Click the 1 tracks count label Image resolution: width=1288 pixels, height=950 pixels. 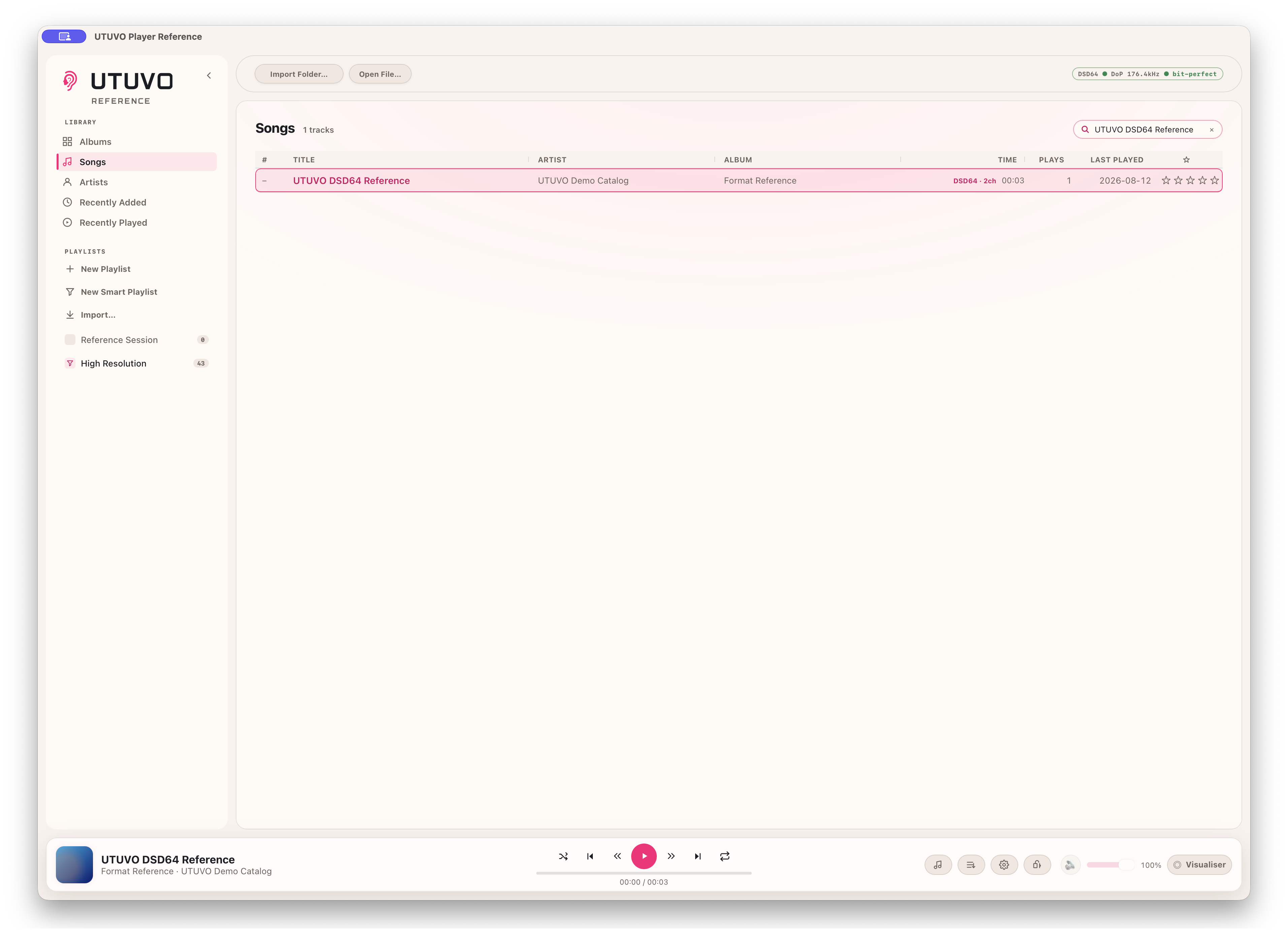point(318,130)
